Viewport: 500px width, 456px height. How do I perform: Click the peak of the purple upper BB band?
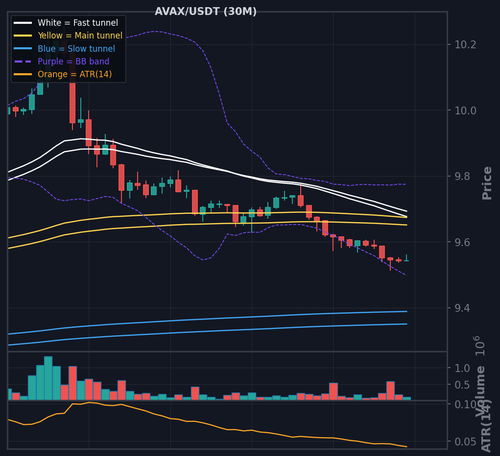[x=154, y=31]
